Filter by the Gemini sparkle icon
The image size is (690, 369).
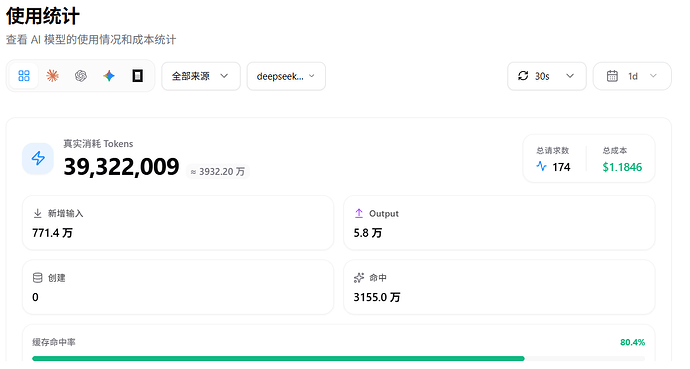(109, 76)
